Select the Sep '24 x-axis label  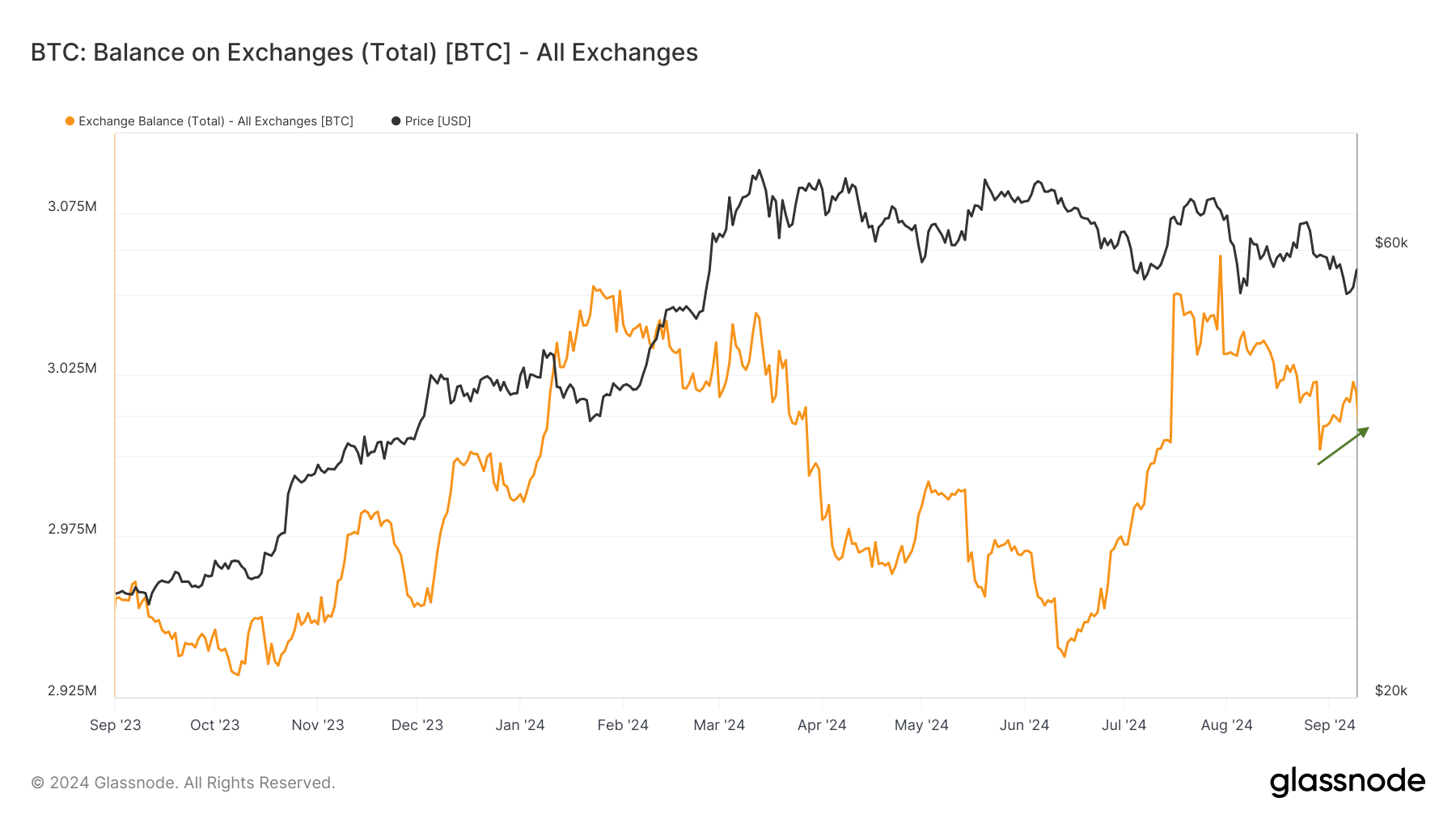click(x=1329, y=725)
